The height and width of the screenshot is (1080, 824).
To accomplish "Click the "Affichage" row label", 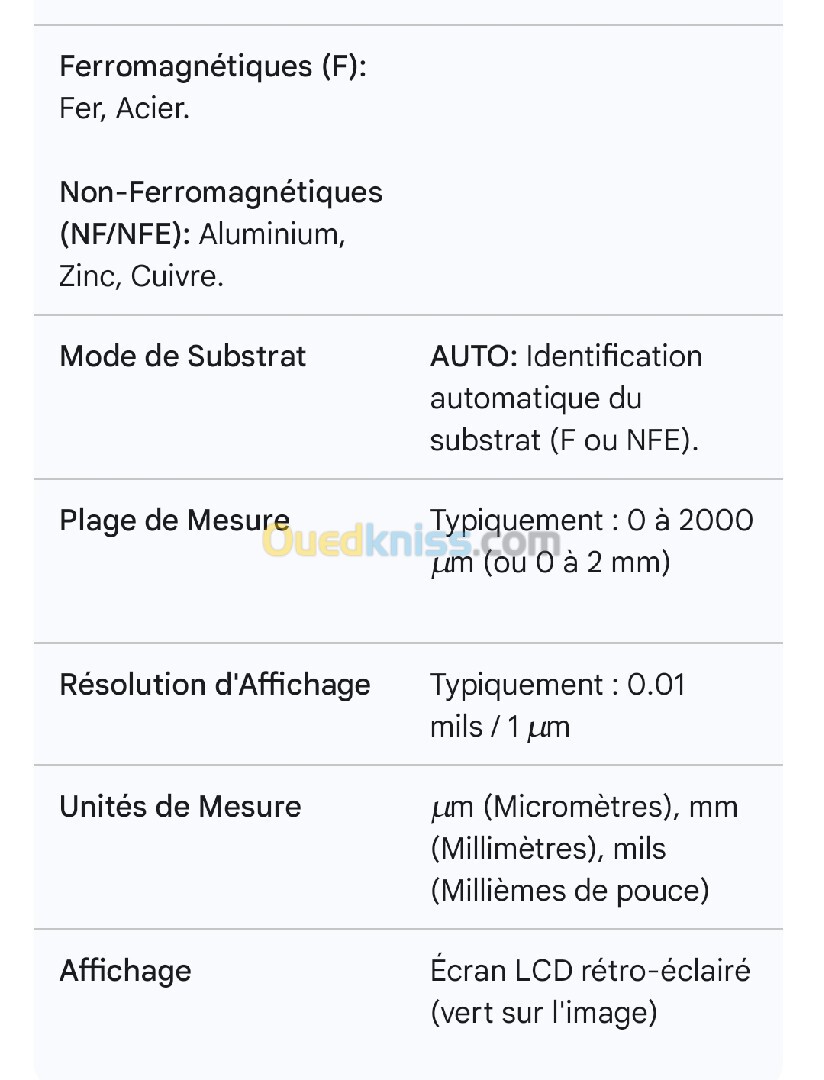I will 125,971.
